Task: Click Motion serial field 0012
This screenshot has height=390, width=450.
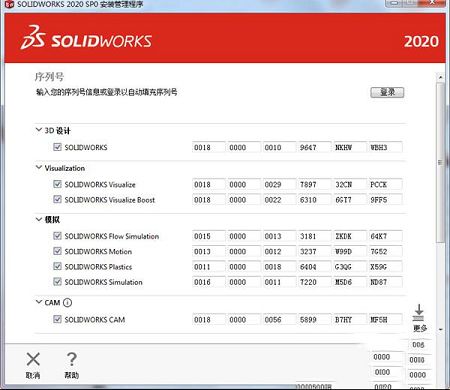Action: pos(279,251)
